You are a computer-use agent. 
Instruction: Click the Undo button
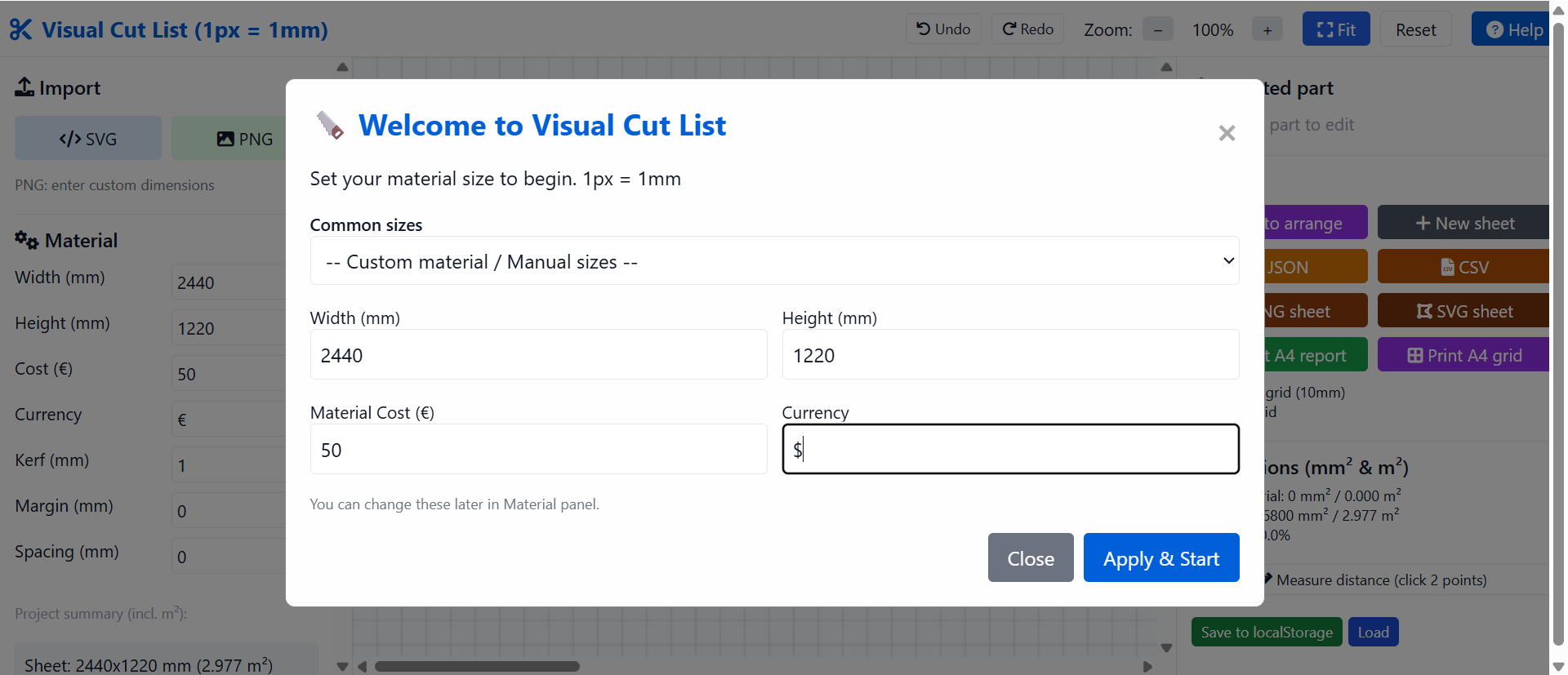point(943,29)
